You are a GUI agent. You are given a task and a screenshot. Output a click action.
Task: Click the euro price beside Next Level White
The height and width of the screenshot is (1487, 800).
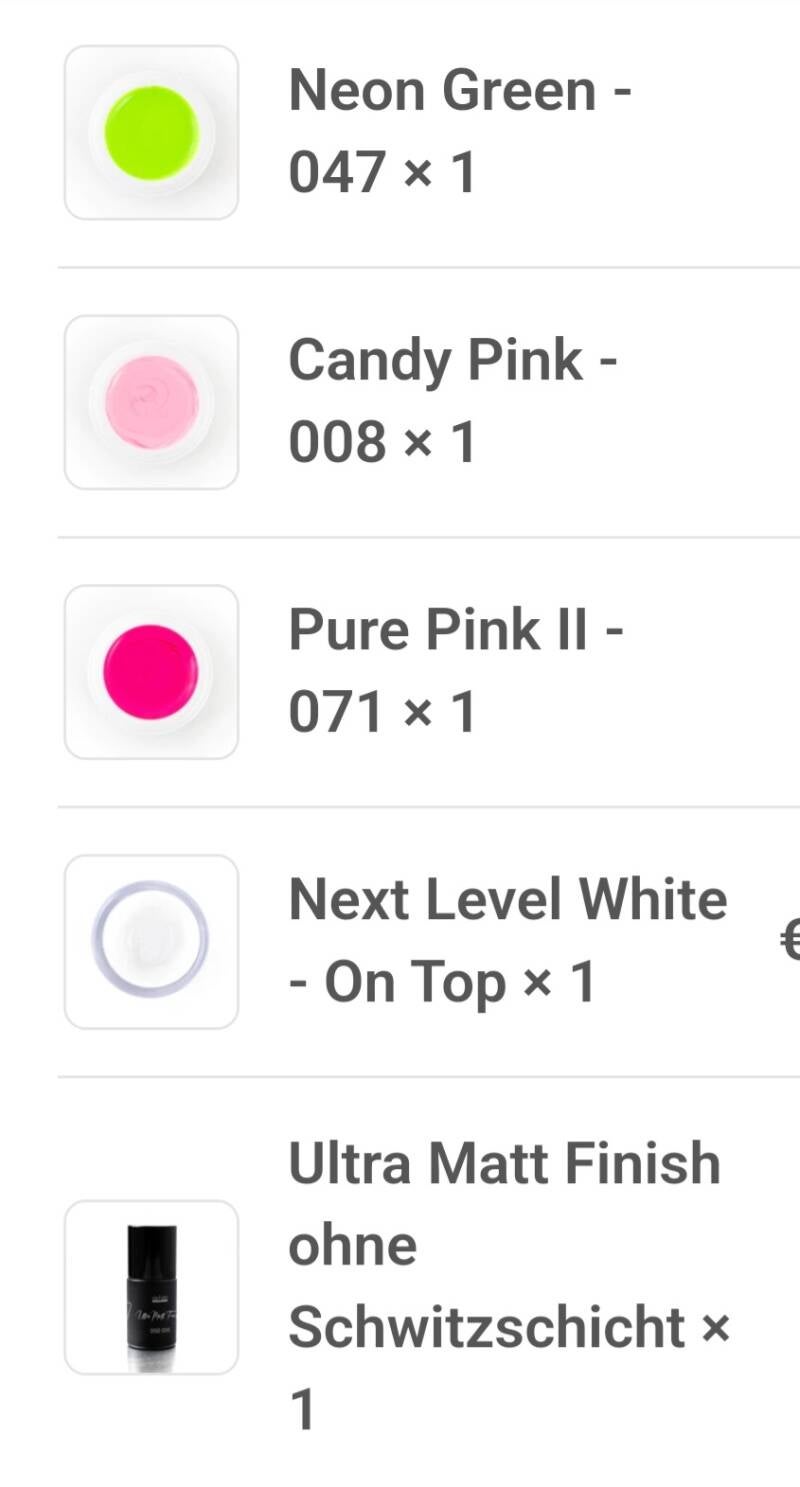[x=790, y=941]
